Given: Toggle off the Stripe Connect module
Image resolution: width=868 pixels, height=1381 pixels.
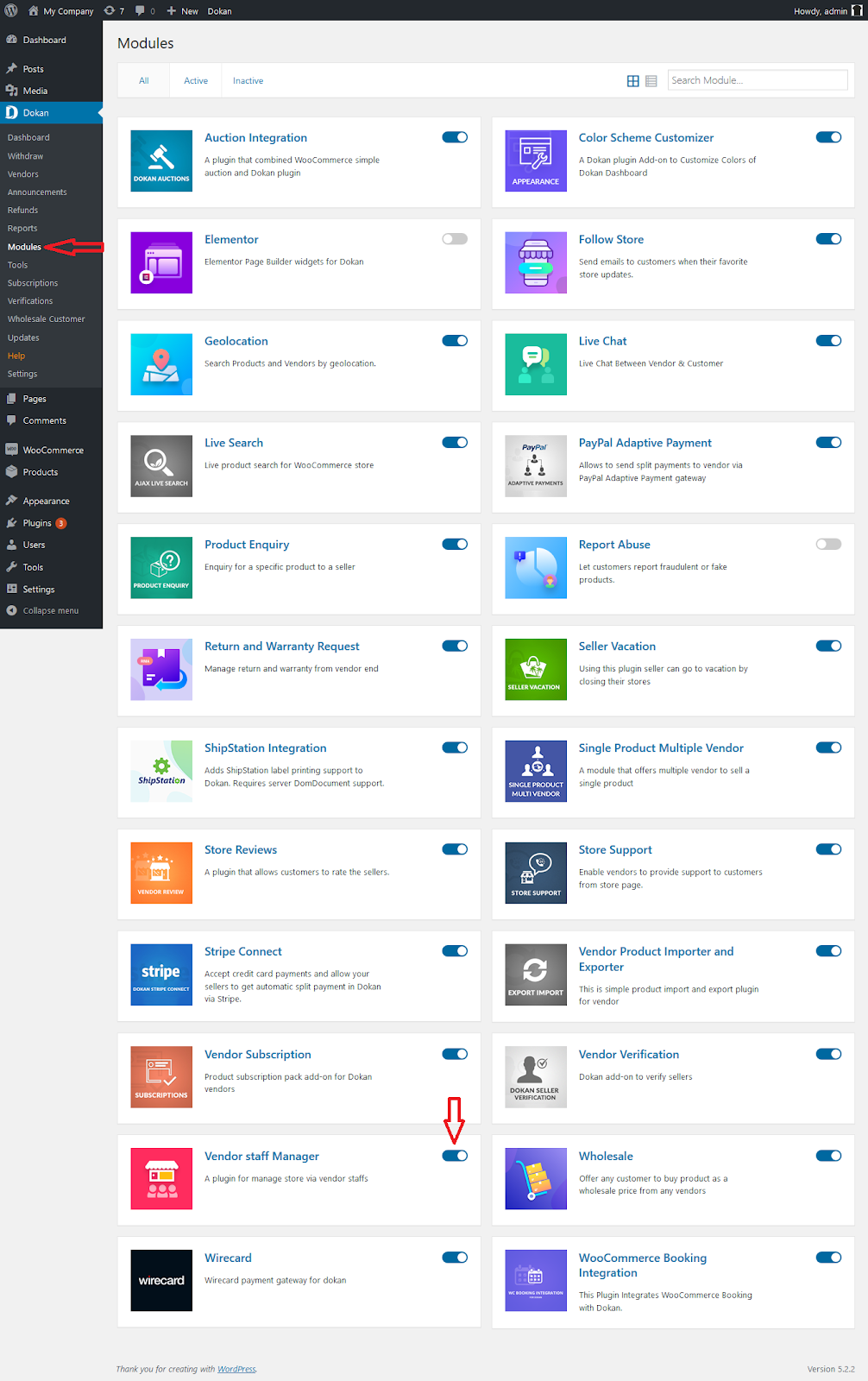Looking at the screenshot, I should (455, 951).
